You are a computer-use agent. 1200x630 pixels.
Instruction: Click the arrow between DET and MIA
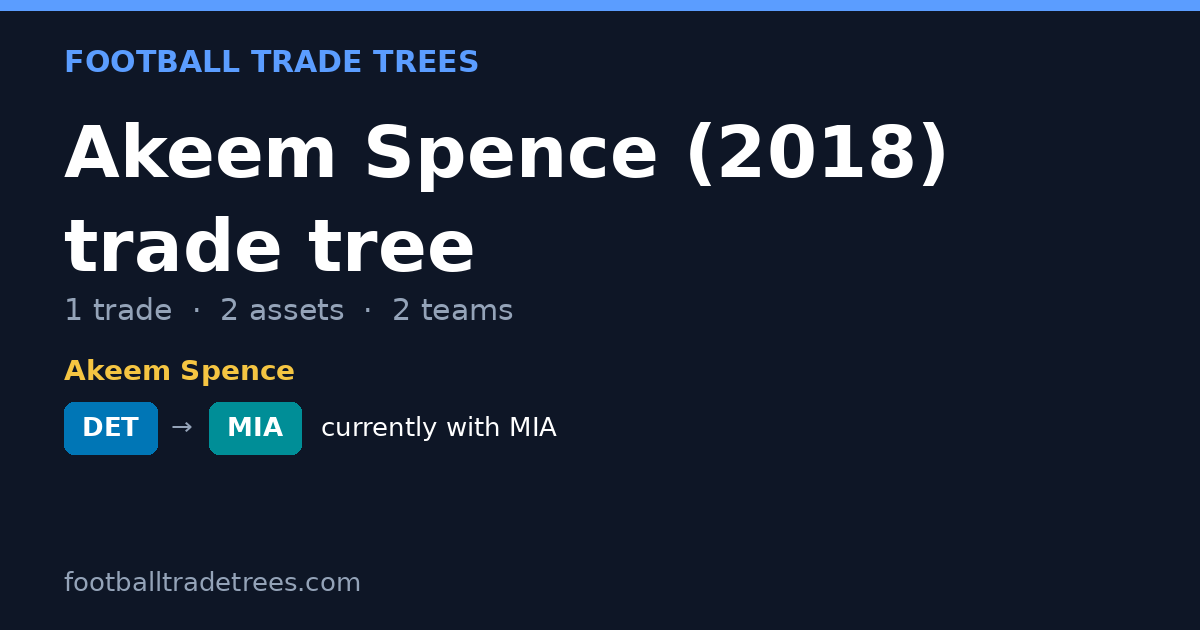182,428
